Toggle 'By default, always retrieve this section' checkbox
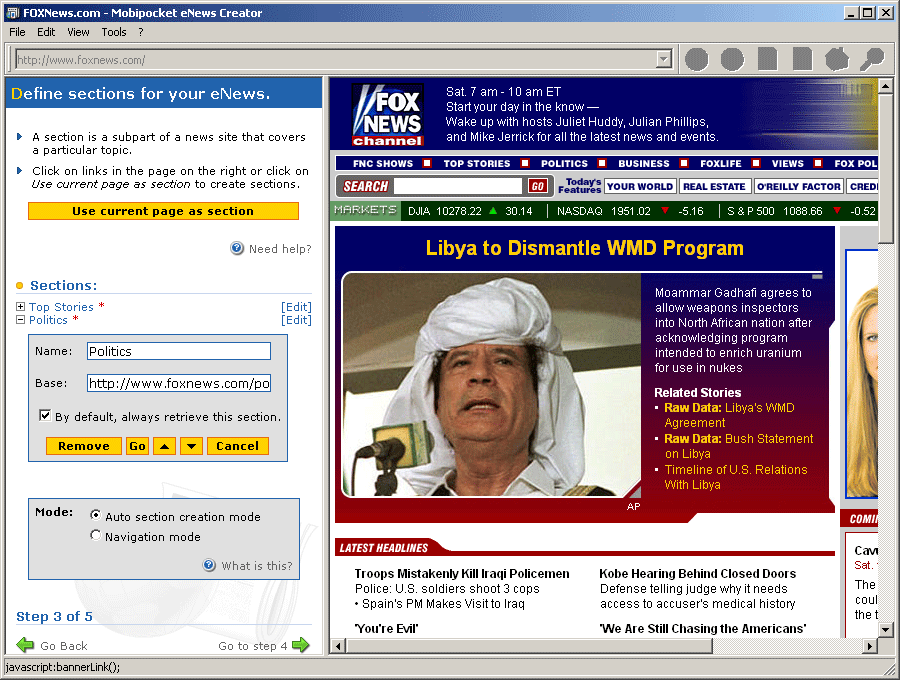 pos(45,415)
